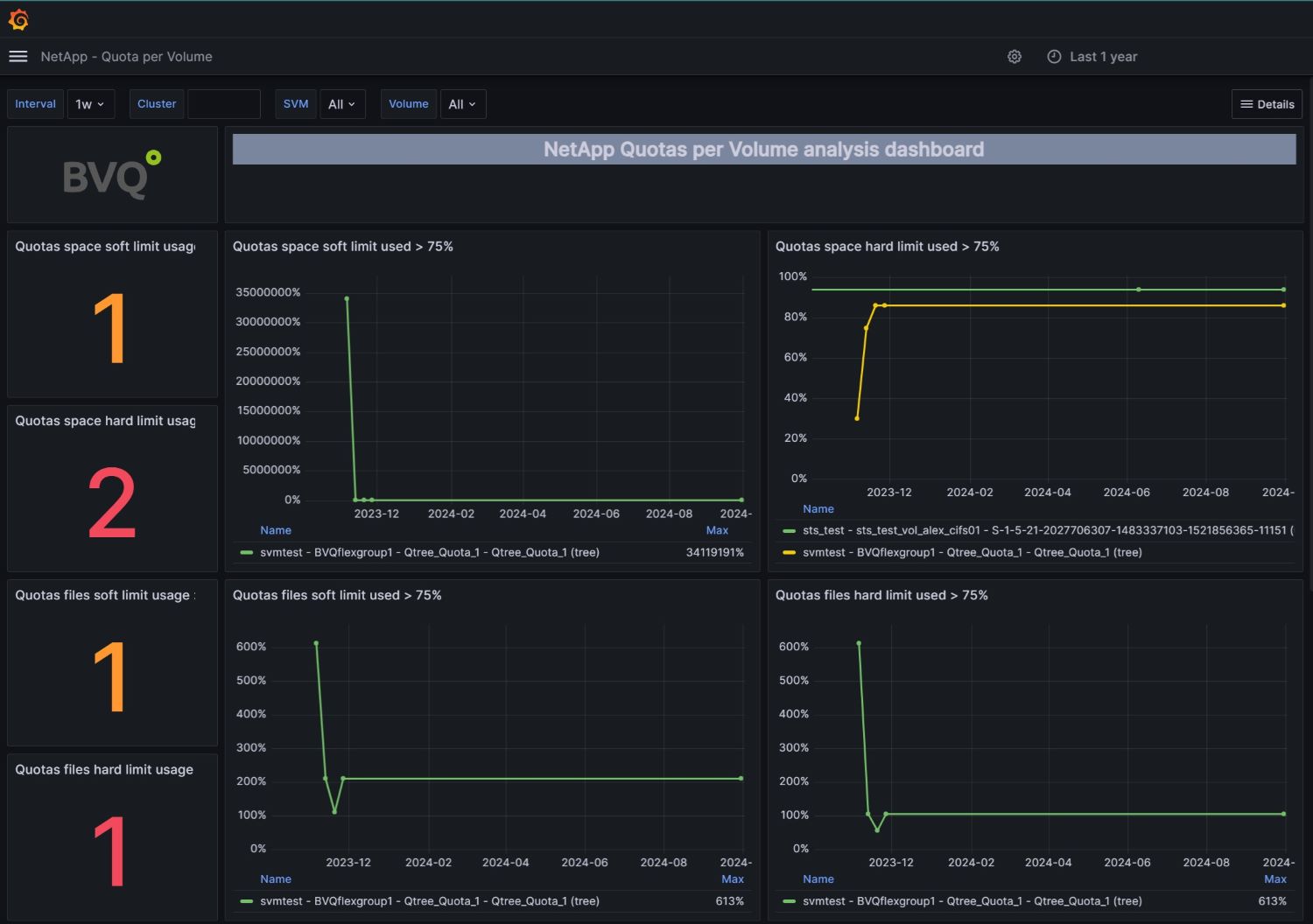
Task: Click the Grafana logo icon
Action: point(18,19)
